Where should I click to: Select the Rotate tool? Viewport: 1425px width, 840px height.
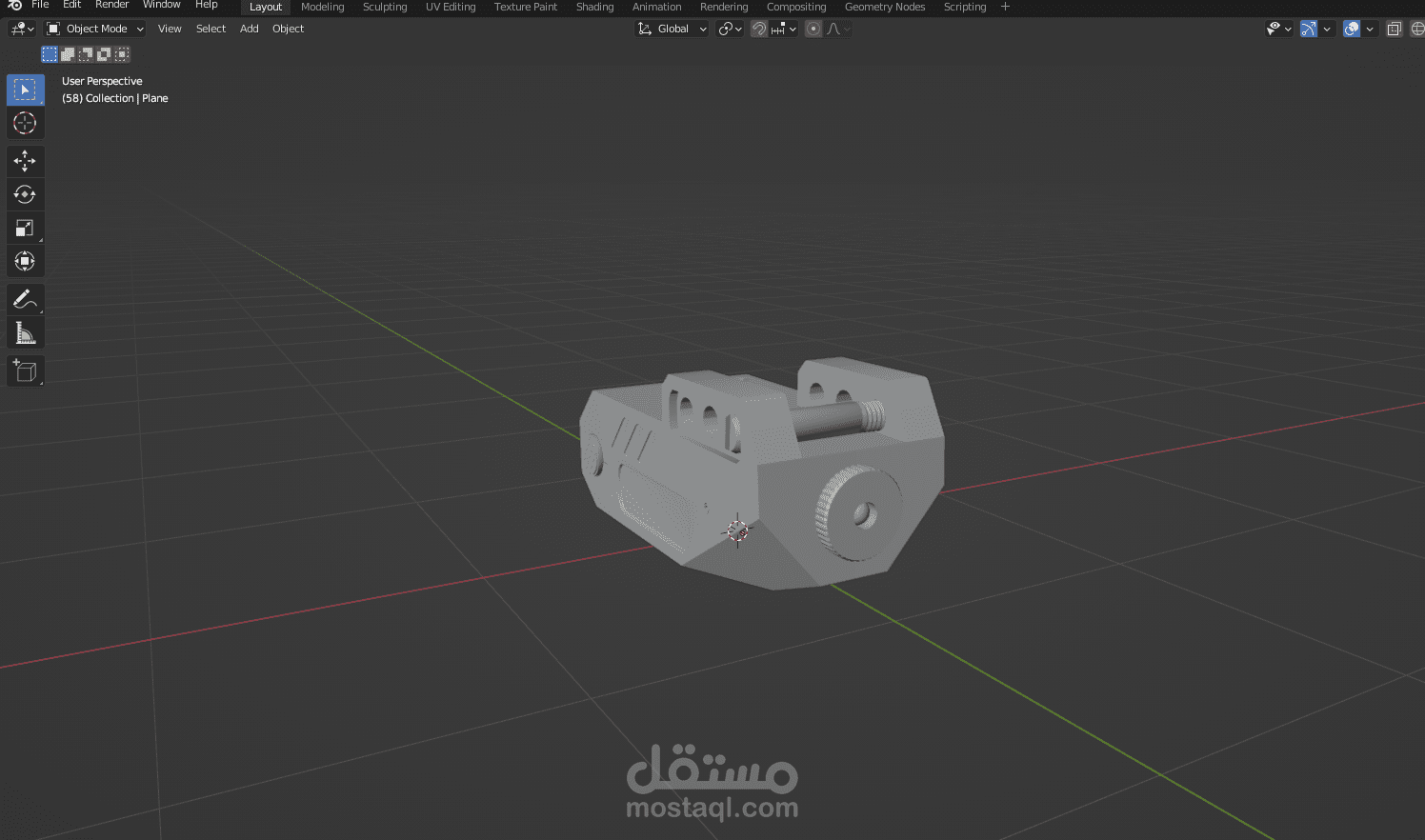click(x=26, y=194)
